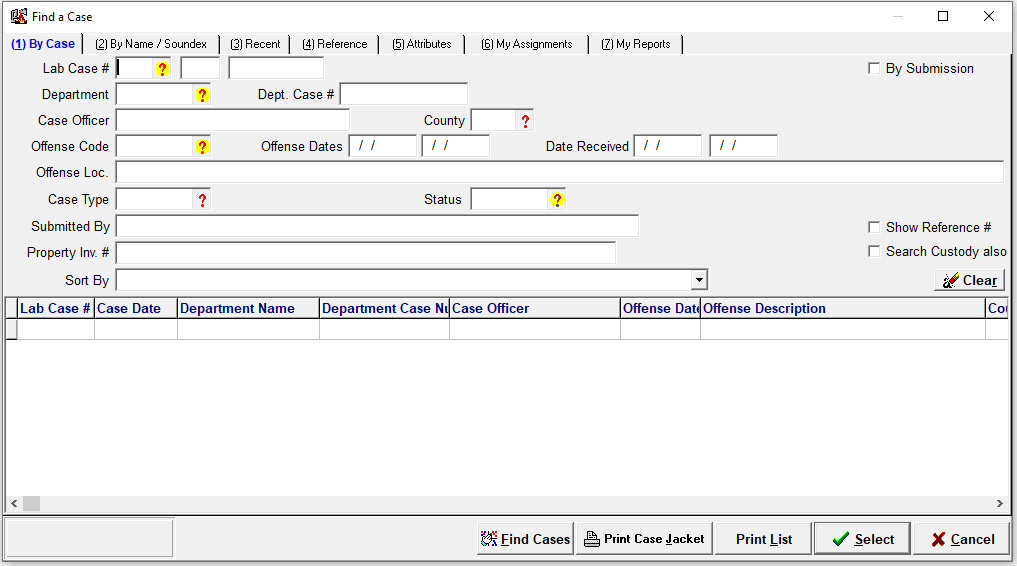Maximize the Find a Case window

point(943,16)
